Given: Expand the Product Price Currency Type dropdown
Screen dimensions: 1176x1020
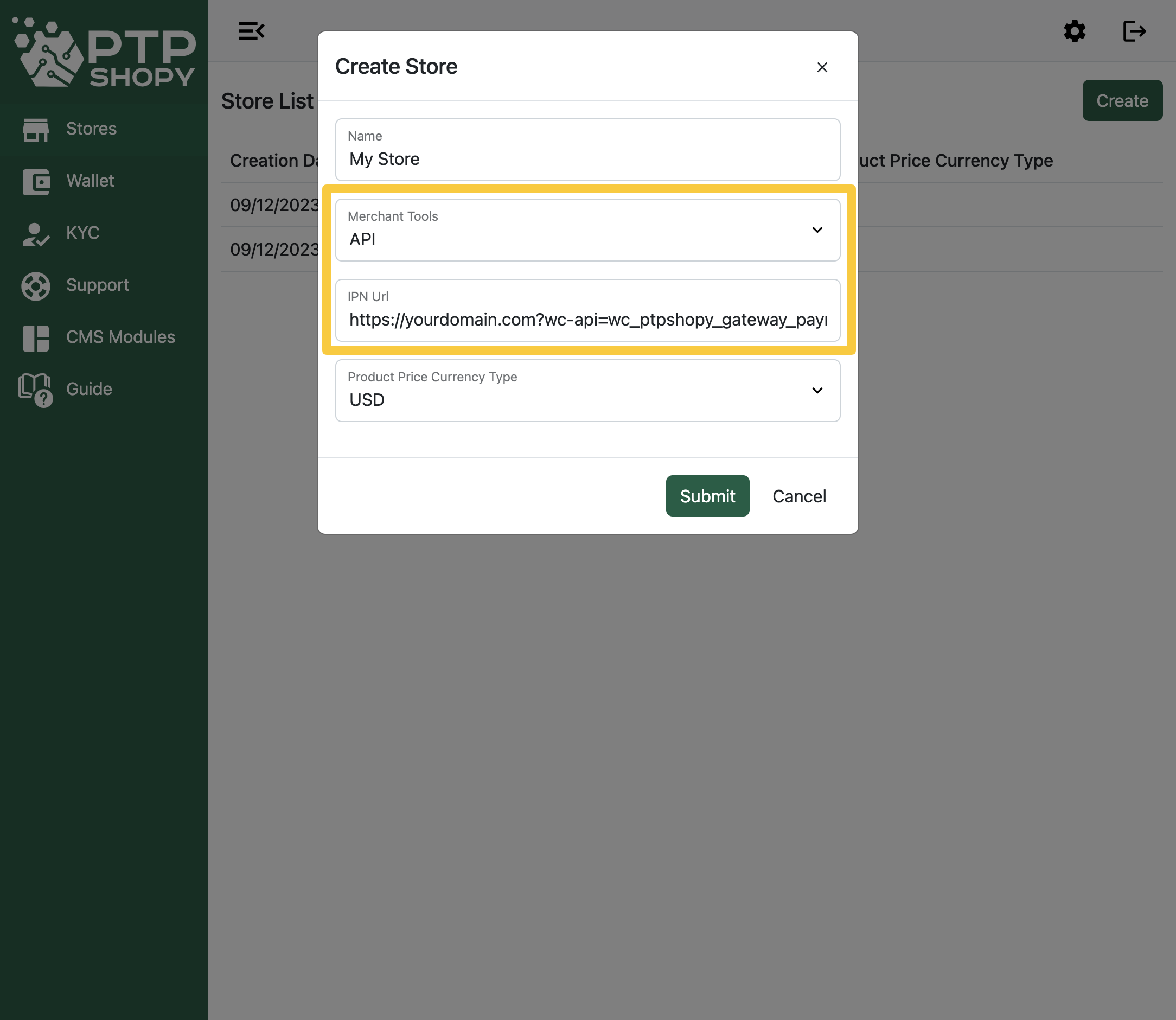Looking at the screenshot, I should pyautogui.click(x=587, y=391).
